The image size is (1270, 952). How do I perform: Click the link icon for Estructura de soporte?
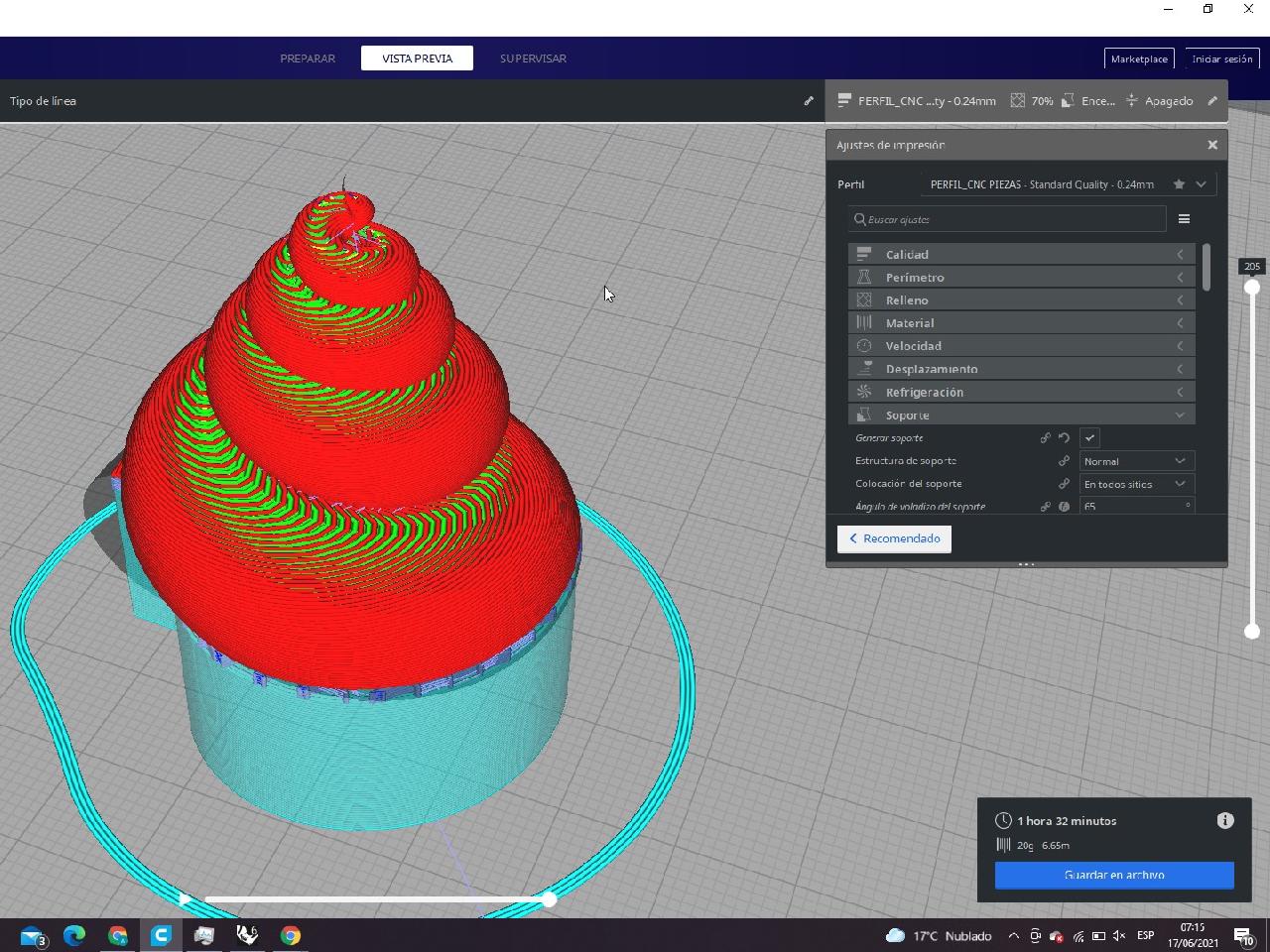pyautogui.click(x=1064, y=461)
